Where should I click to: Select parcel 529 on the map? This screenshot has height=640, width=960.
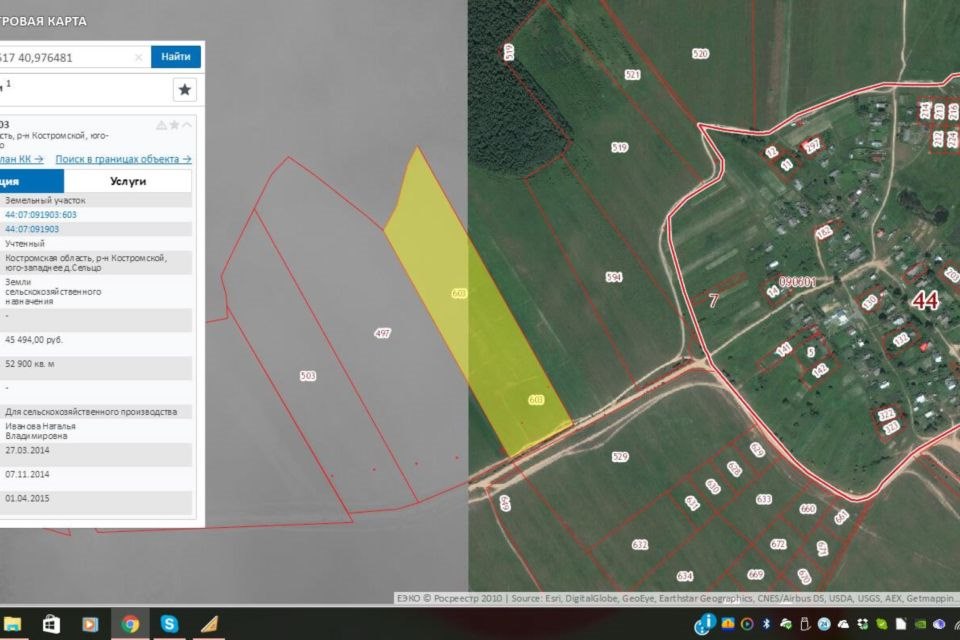point(620,457)
